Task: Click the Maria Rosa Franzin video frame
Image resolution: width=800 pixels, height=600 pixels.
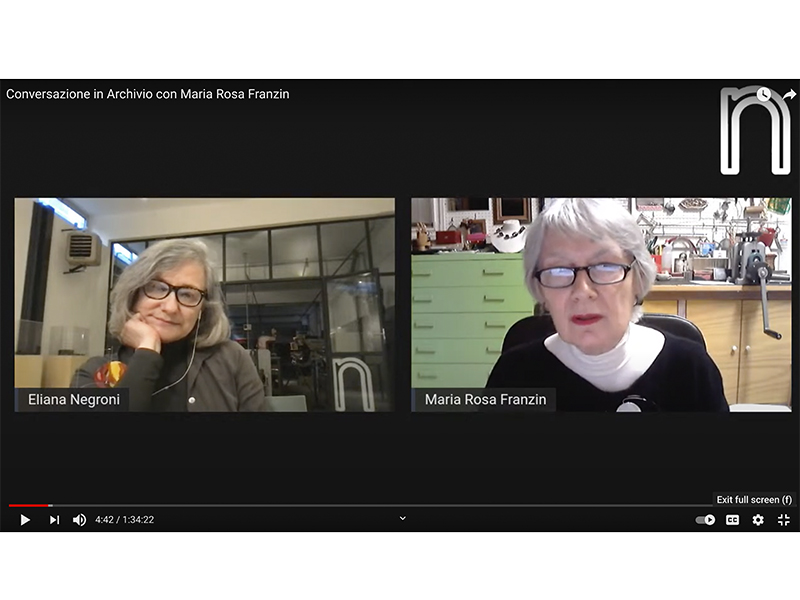Action: [602, 305]
